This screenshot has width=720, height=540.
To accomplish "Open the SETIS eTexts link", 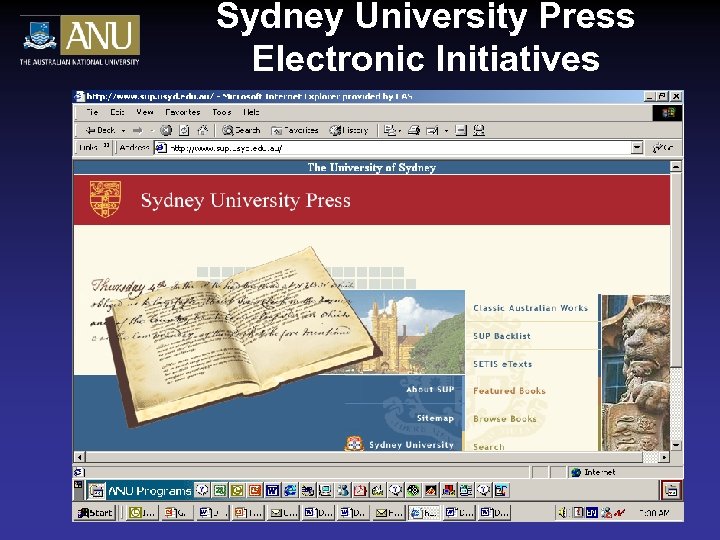I will tap(502, 364).
